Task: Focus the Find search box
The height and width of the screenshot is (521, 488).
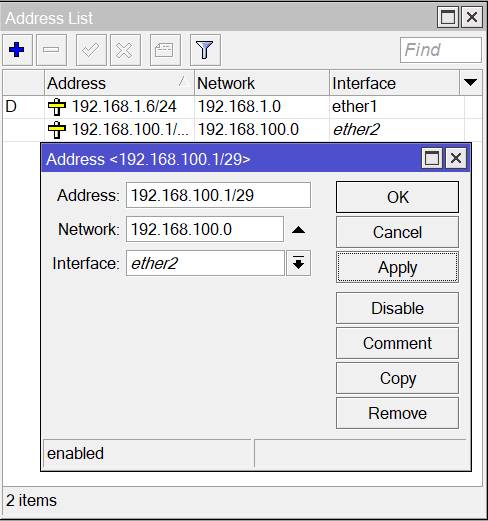Action: click(x=441, y=50)
